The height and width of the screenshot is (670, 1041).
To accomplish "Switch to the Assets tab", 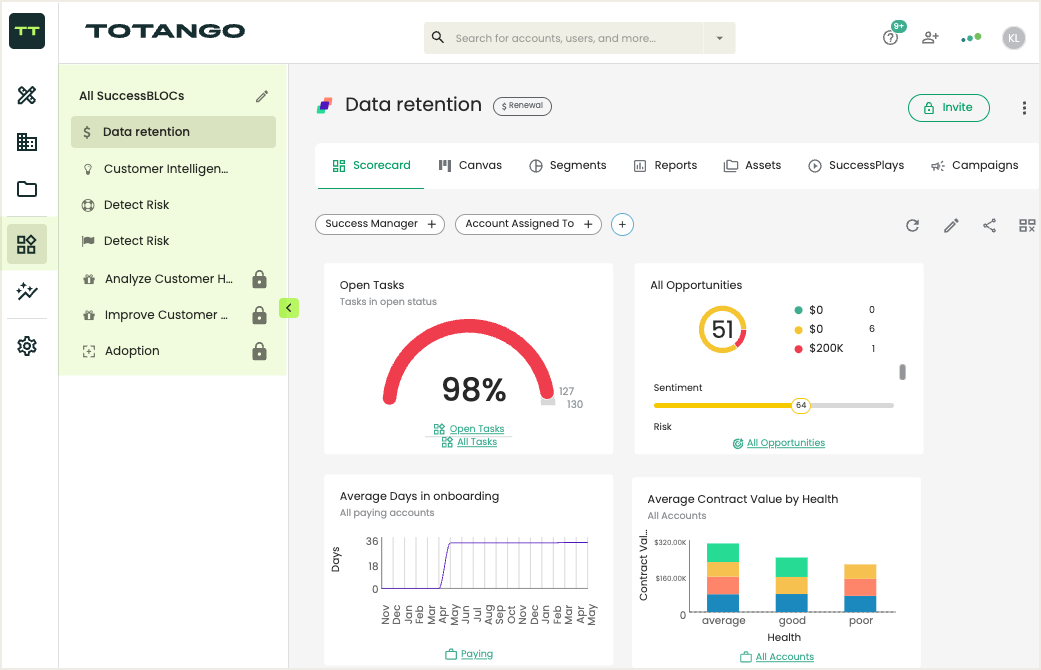I will point(752,166).
